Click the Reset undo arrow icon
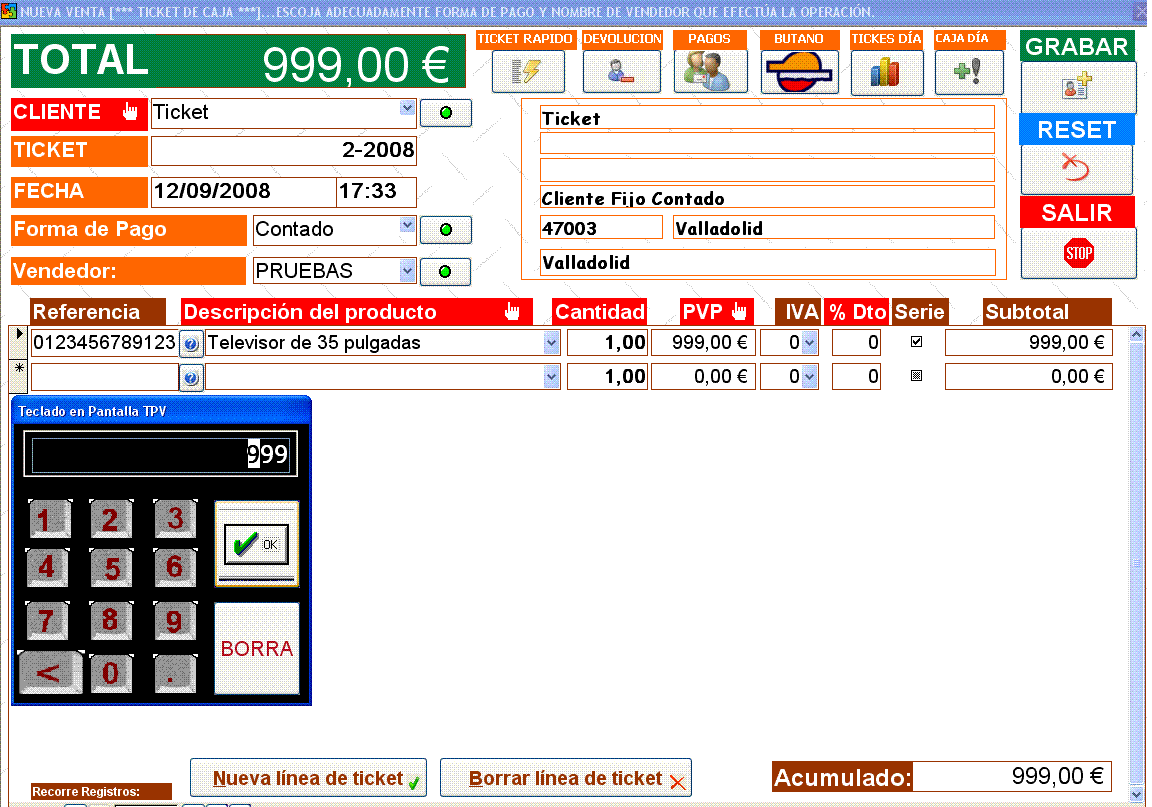Image resolution: width=1152 pixels, height=807 pixels. click(x=1076, y=168)
